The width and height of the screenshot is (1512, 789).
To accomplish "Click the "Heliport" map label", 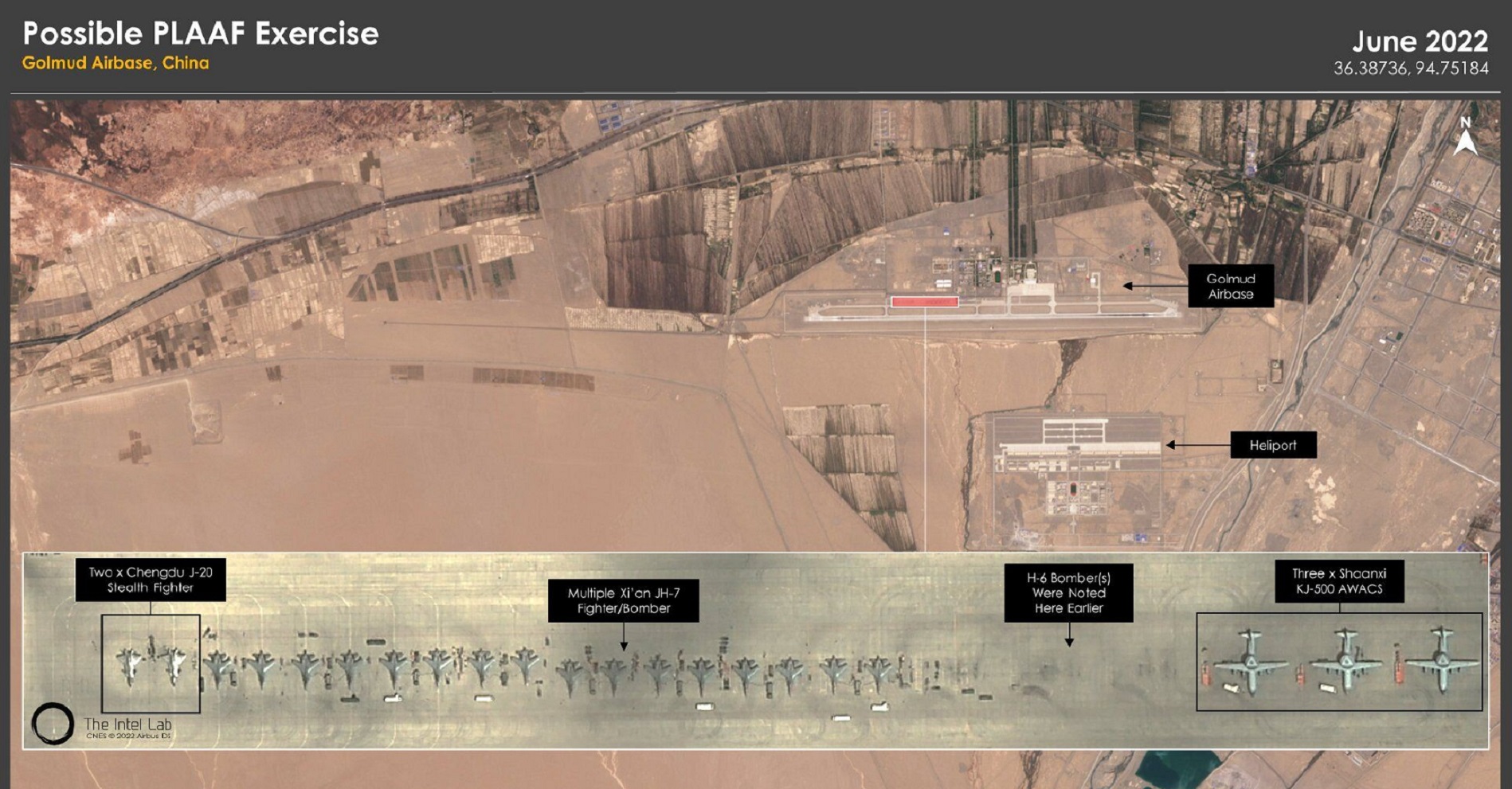I will pos(1272,445).
